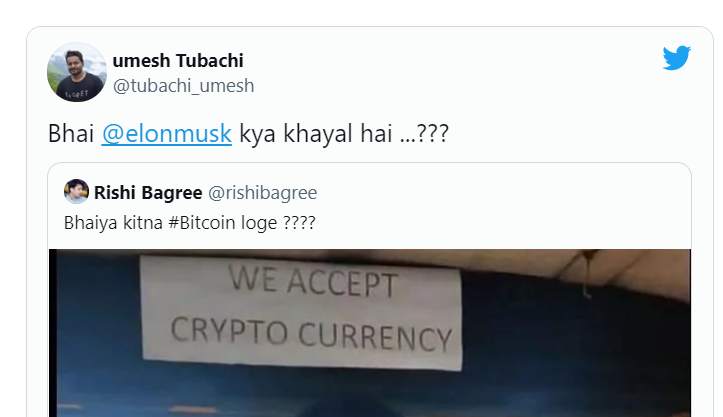Click the Twitter bird logo icon
The height and width of the screenshot is (417, 723).
coord(676,58)
